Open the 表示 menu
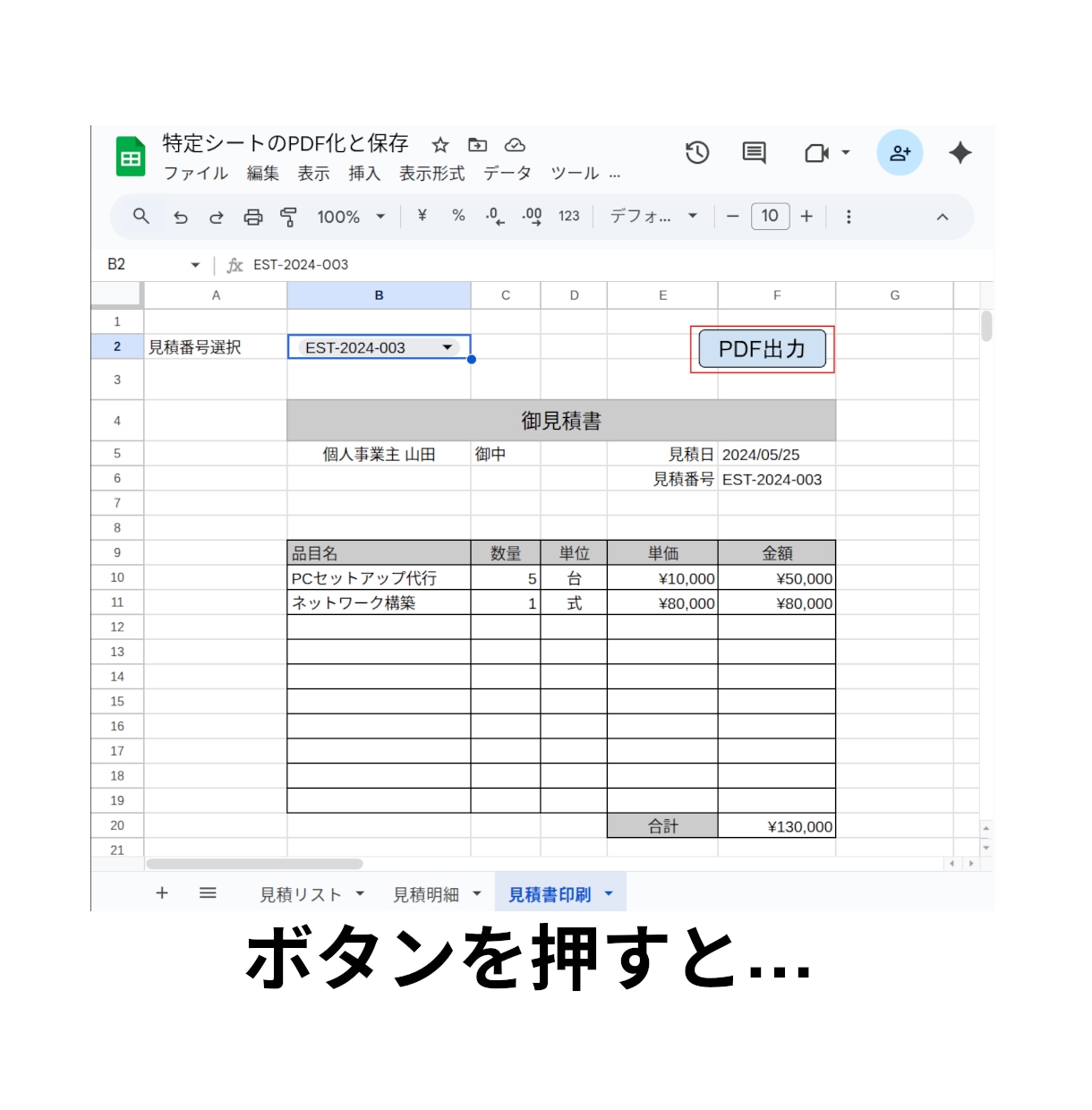Screen dimensions: 1092x1110 313,174
